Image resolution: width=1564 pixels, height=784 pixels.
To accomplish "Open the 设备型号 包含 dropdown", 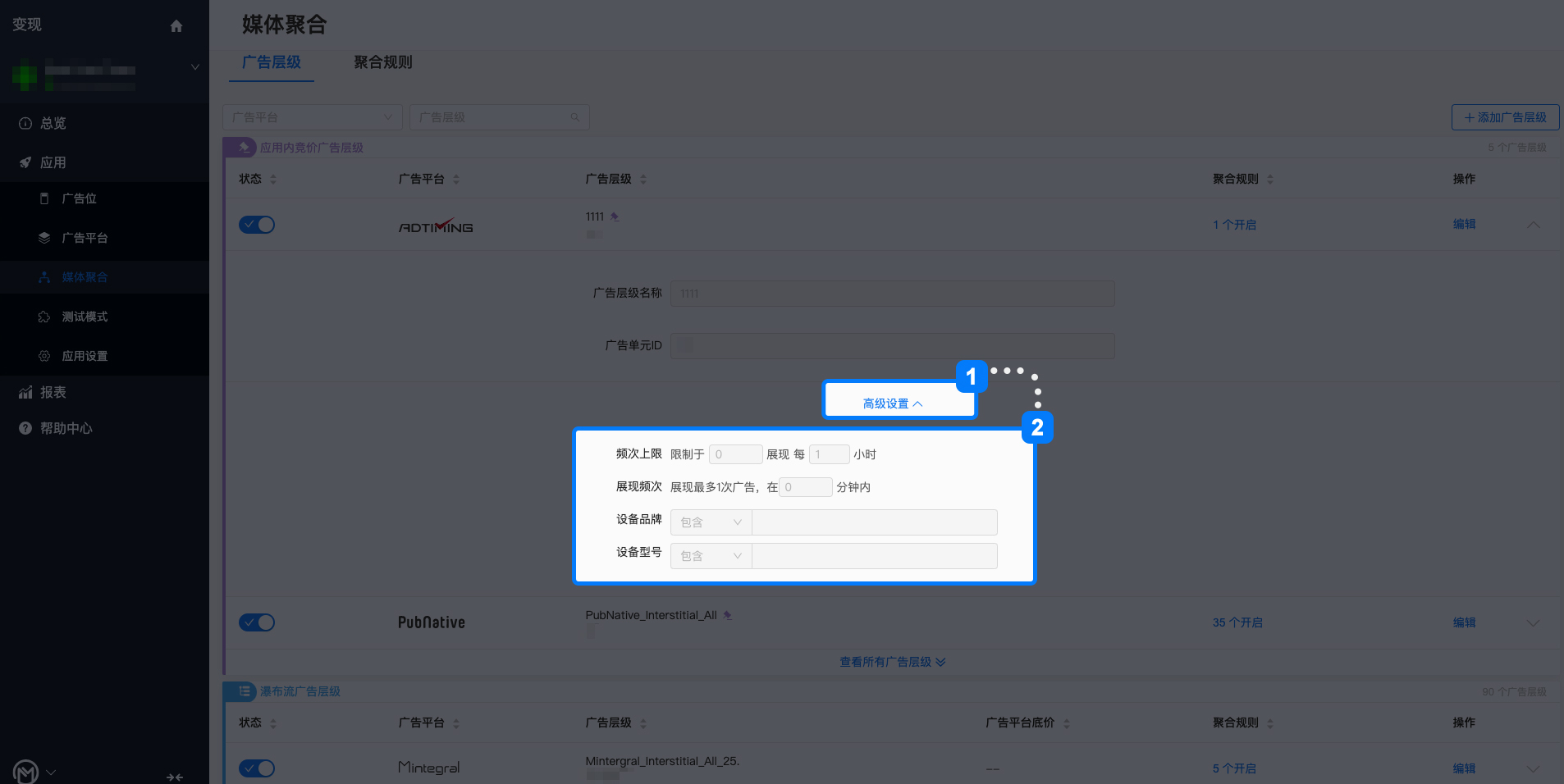I will 711,556.
